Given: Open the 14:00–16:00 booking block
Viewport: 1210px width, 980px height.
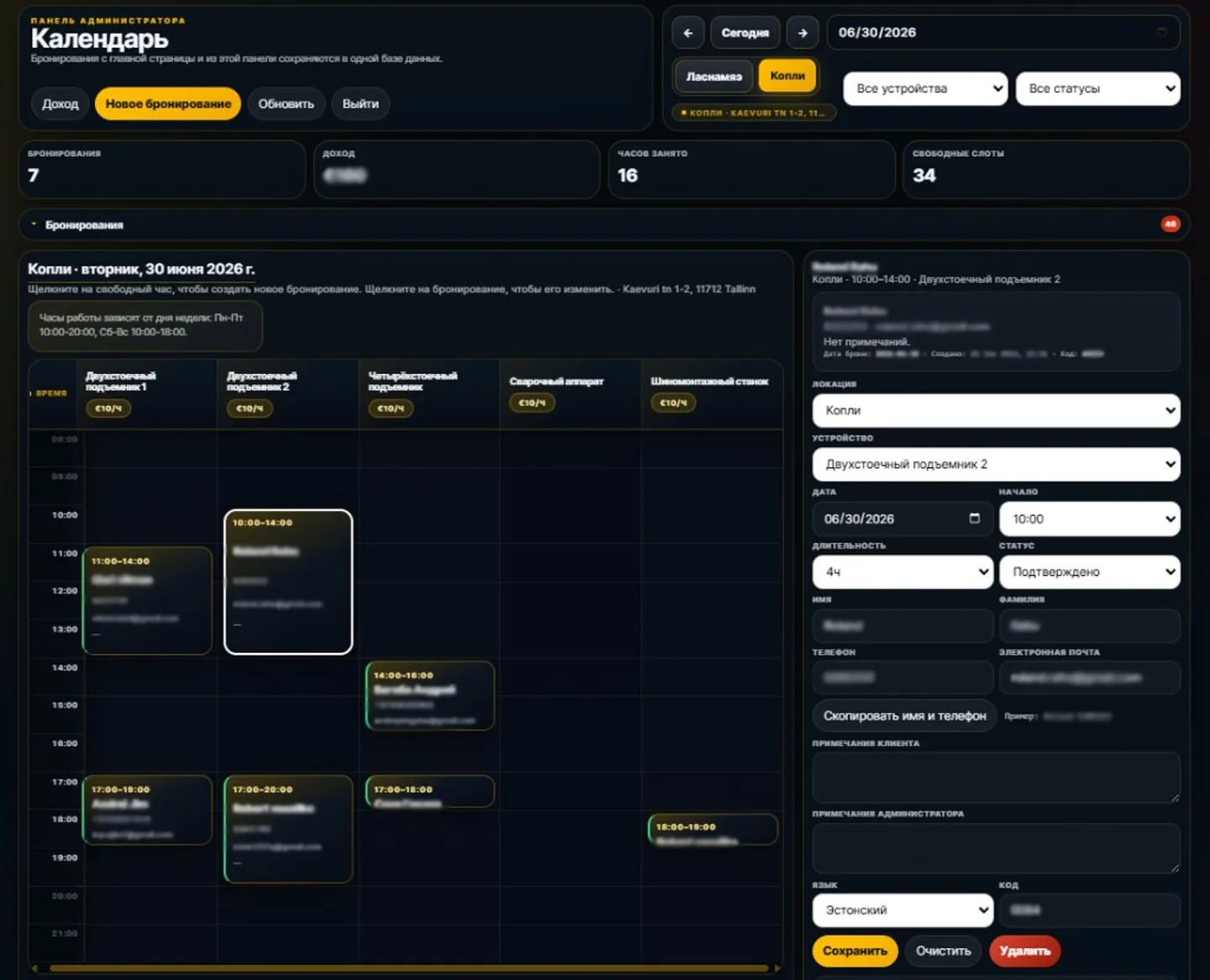Looking at the screenshot, I should coord(430,696).
